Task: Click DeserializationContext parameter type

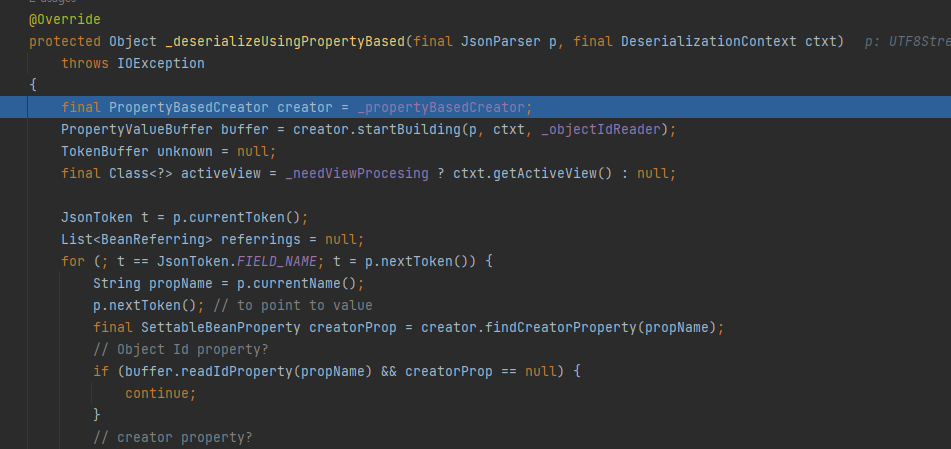Action: pyautogui.click(x=708, y=41)
